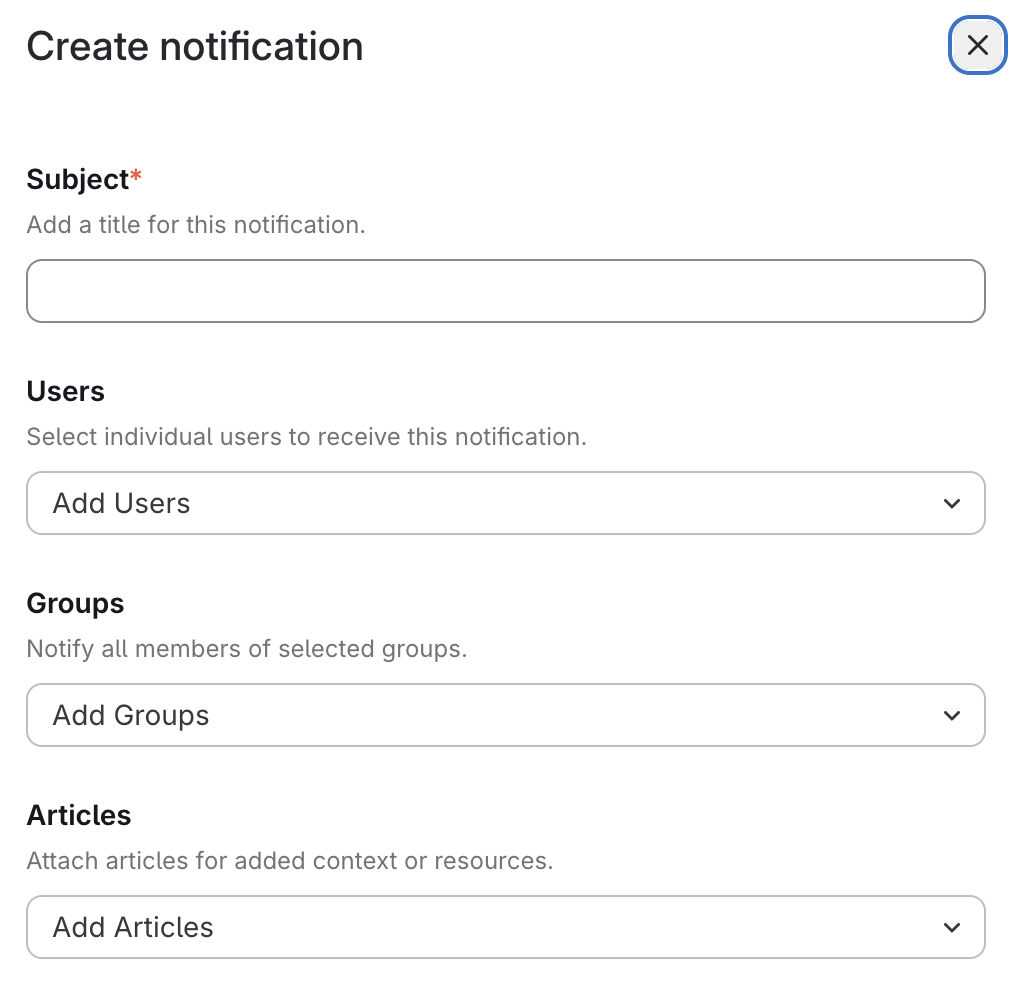Select the "Add Users" placeholder text
This screenshot has width=1014, height=992.
(x=122, y=503)
